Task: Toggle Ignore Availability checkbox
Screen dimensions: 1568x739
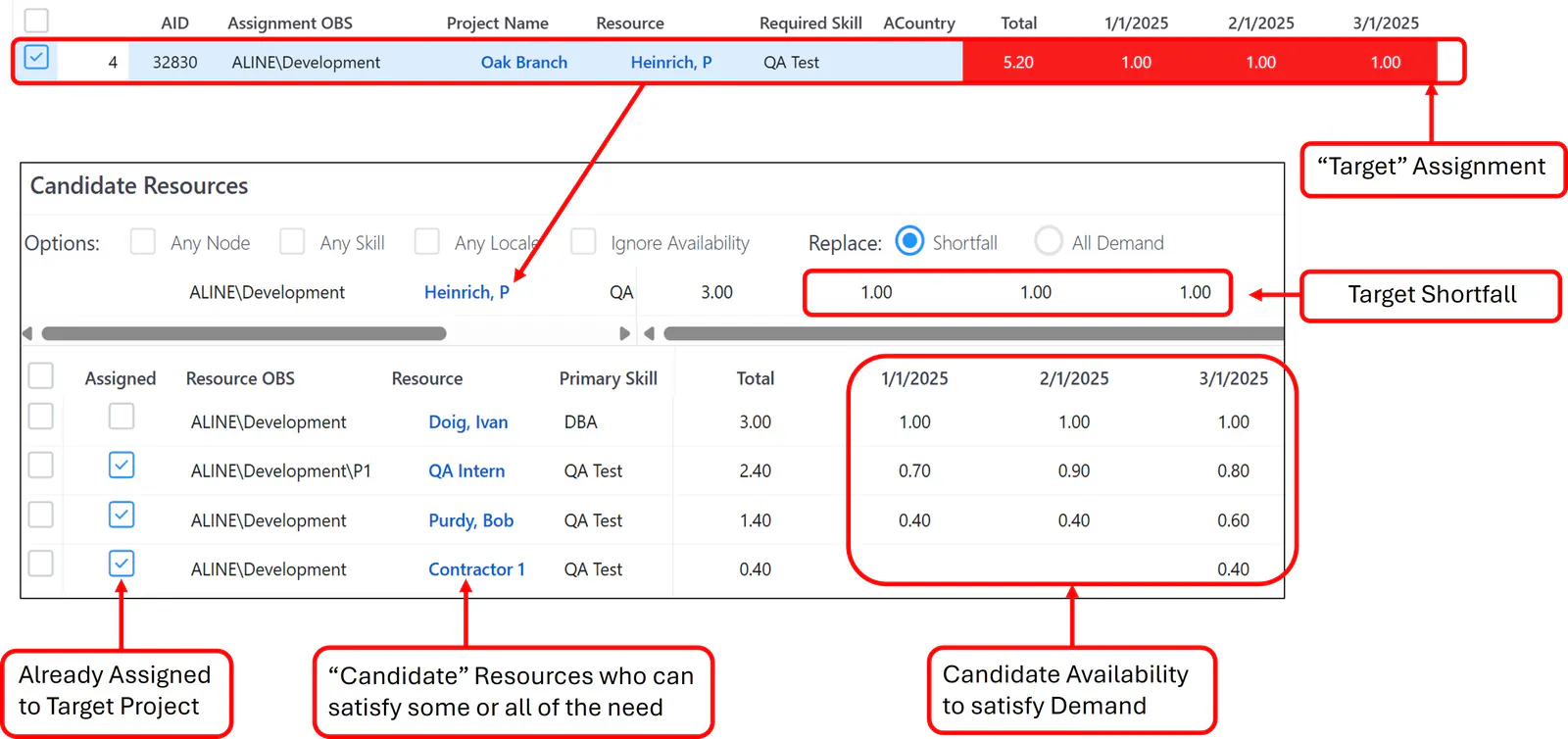Action: click(583, 241)
